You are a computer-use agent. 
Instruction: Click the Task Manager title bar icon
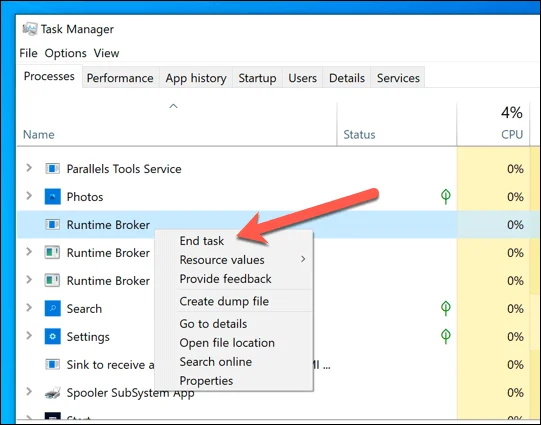(30, 29)
